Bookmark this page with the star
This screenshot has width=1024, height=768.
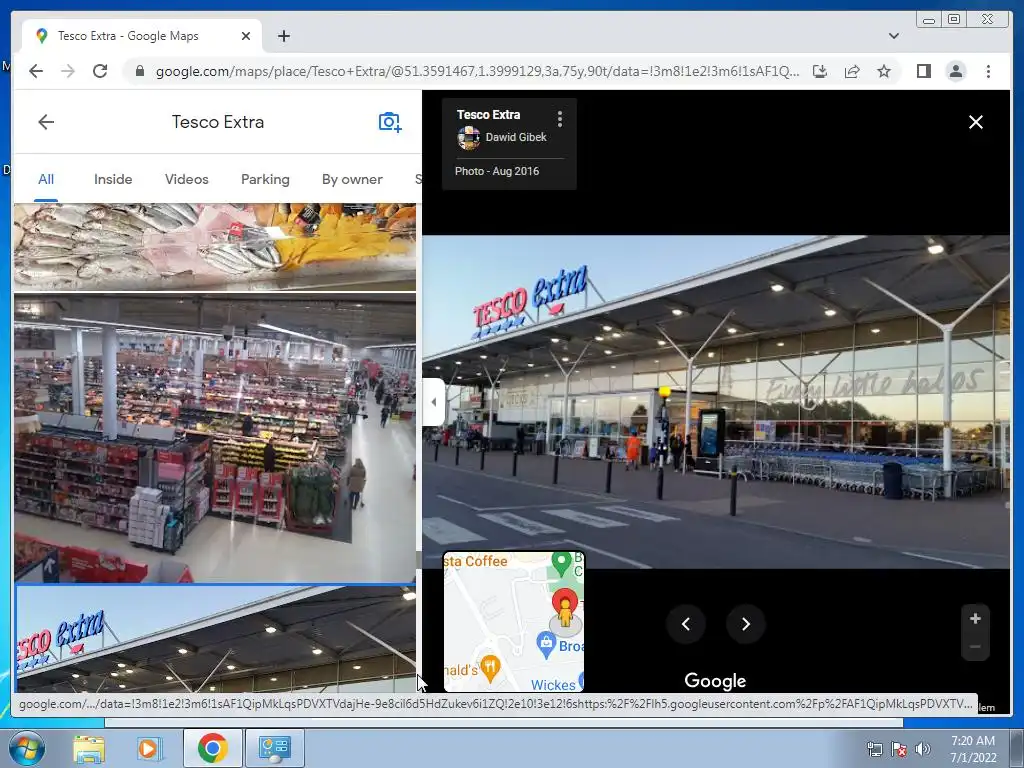(x=884, y=71)
